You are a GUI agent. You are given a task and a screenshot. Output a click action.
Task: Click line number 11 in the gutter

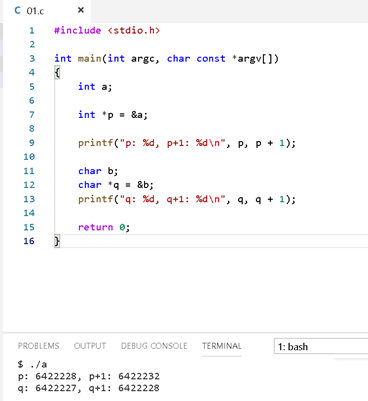(29, 171)
